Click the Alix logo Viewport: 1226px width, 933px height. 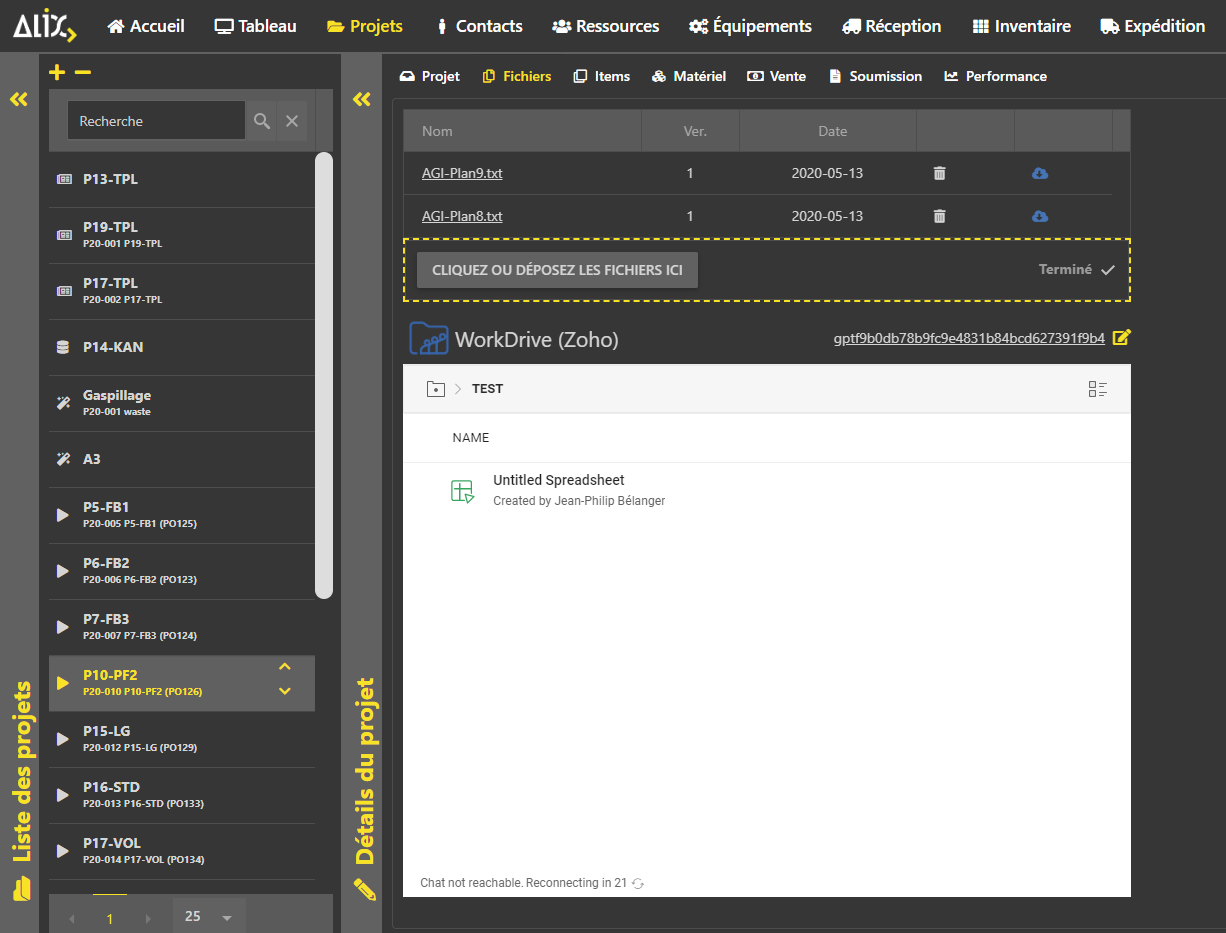tap(45, 26)
